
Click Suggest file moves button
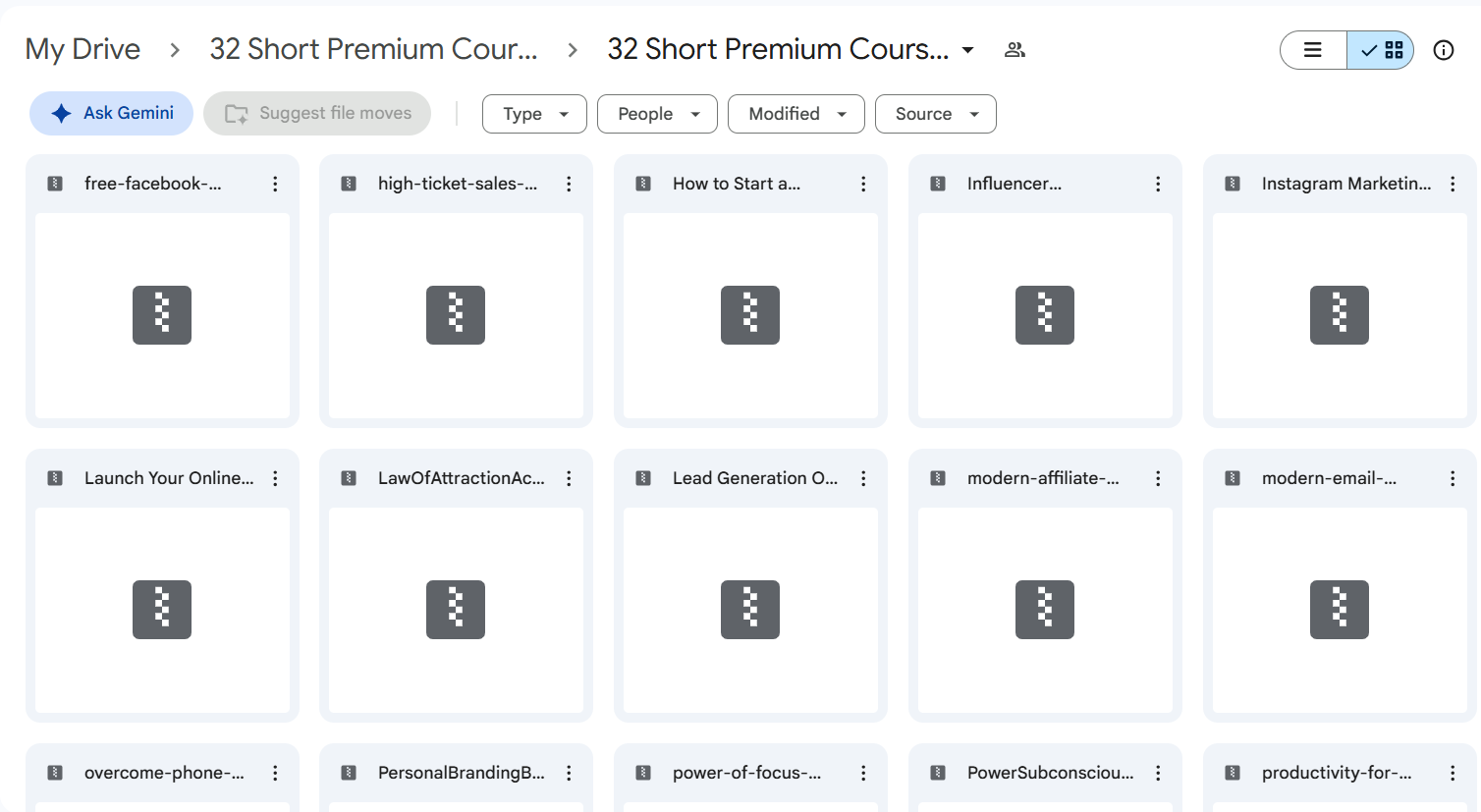(317, 114)
